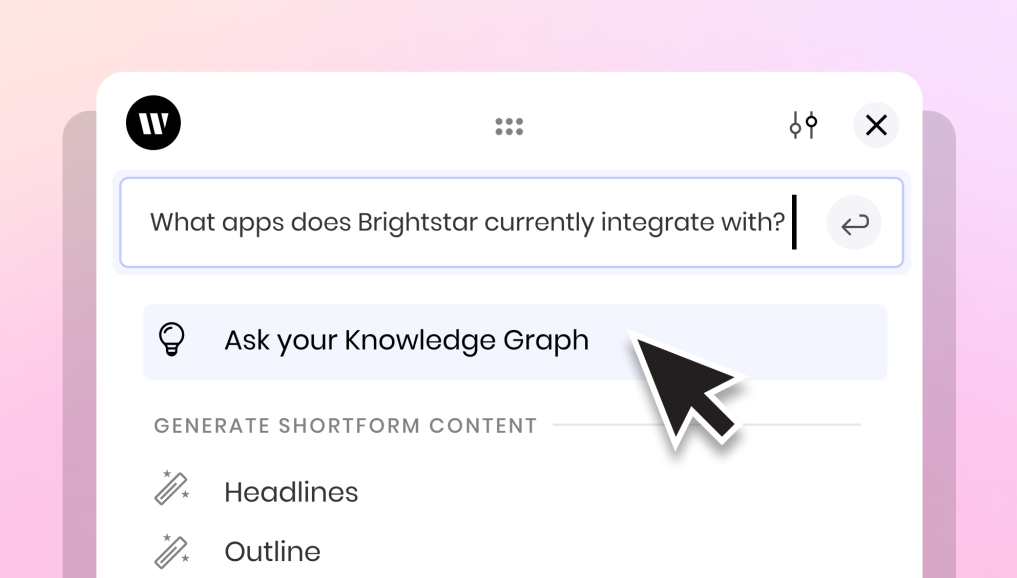Click the magic wand icon next to Outline
This screenshot has width=1017, height=578.
(172, 551)
